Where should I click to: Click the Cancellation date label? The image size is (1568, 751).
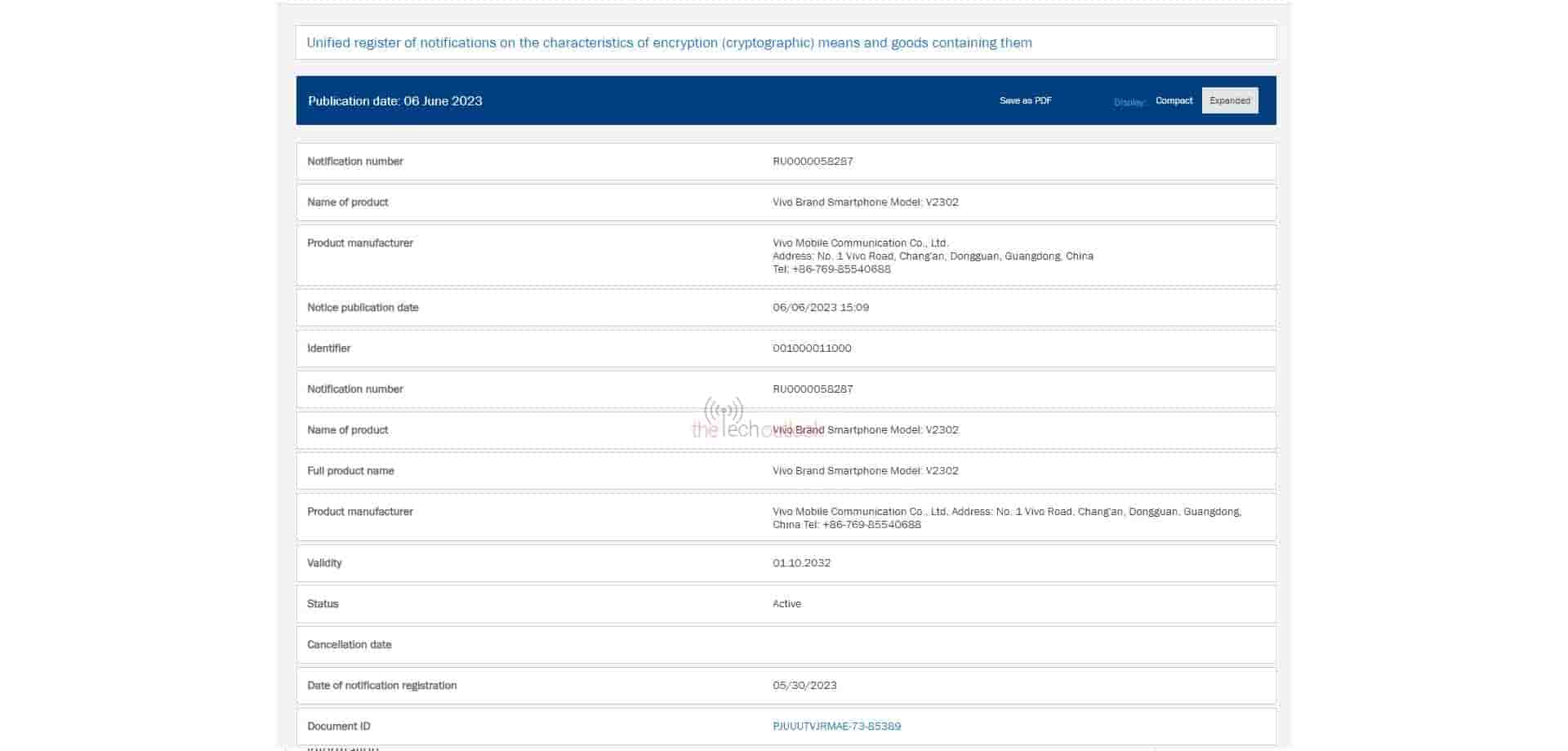349,645
